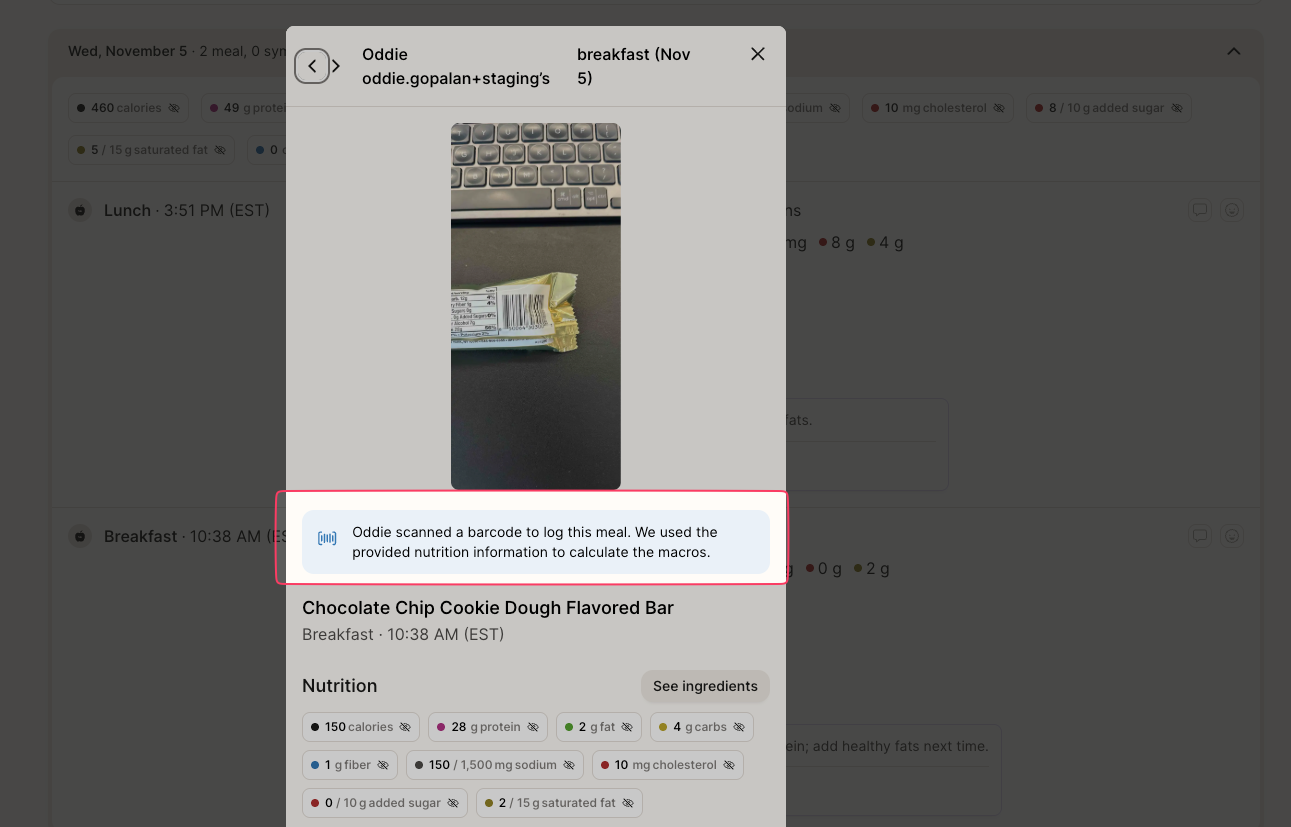Toggle visibility of 460 calories on background page
The height and width of the screenshot is (827, 1291).
click(x=174, y=108)
